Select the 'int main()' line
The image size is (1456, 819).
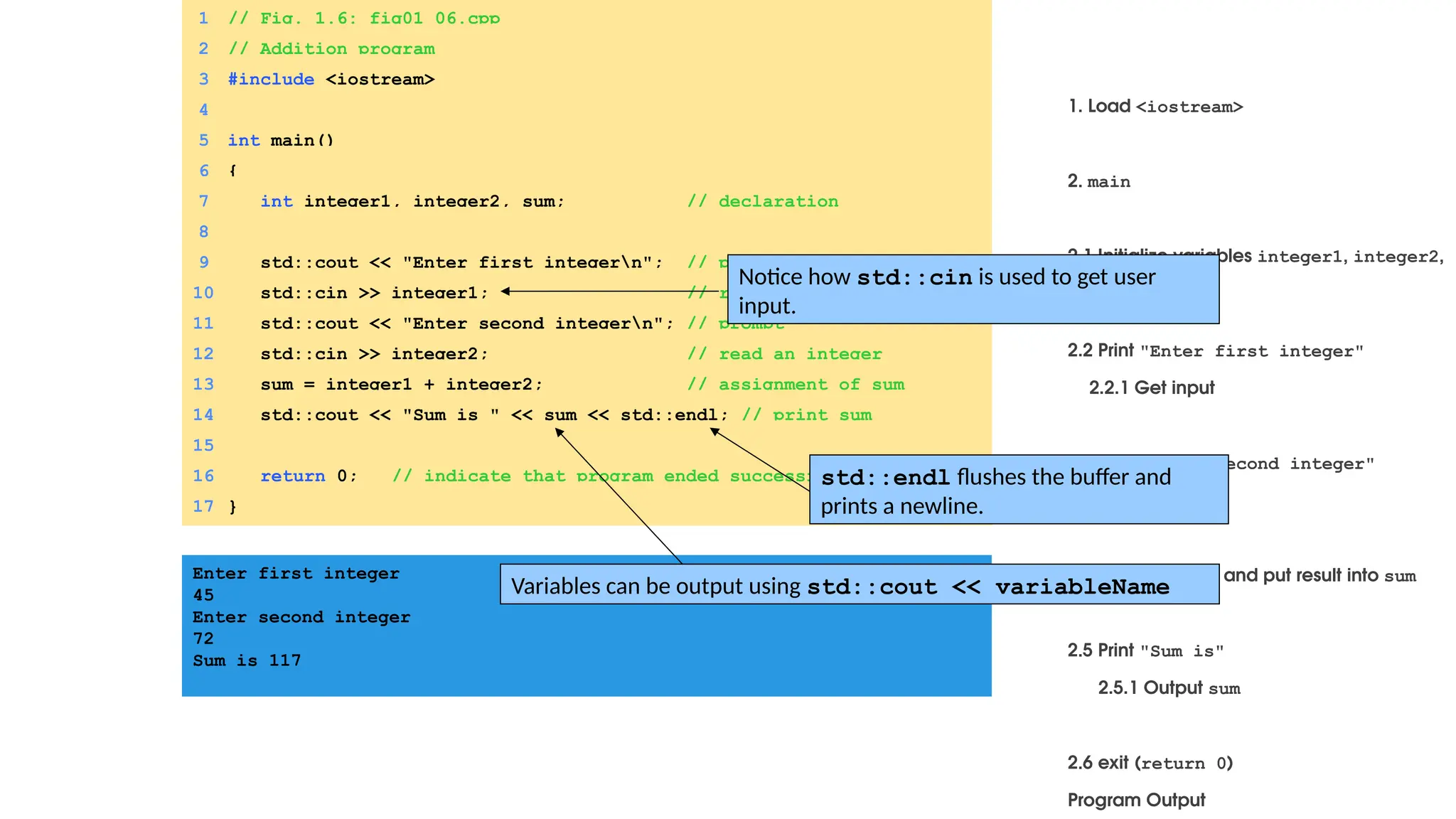[280, 140]
